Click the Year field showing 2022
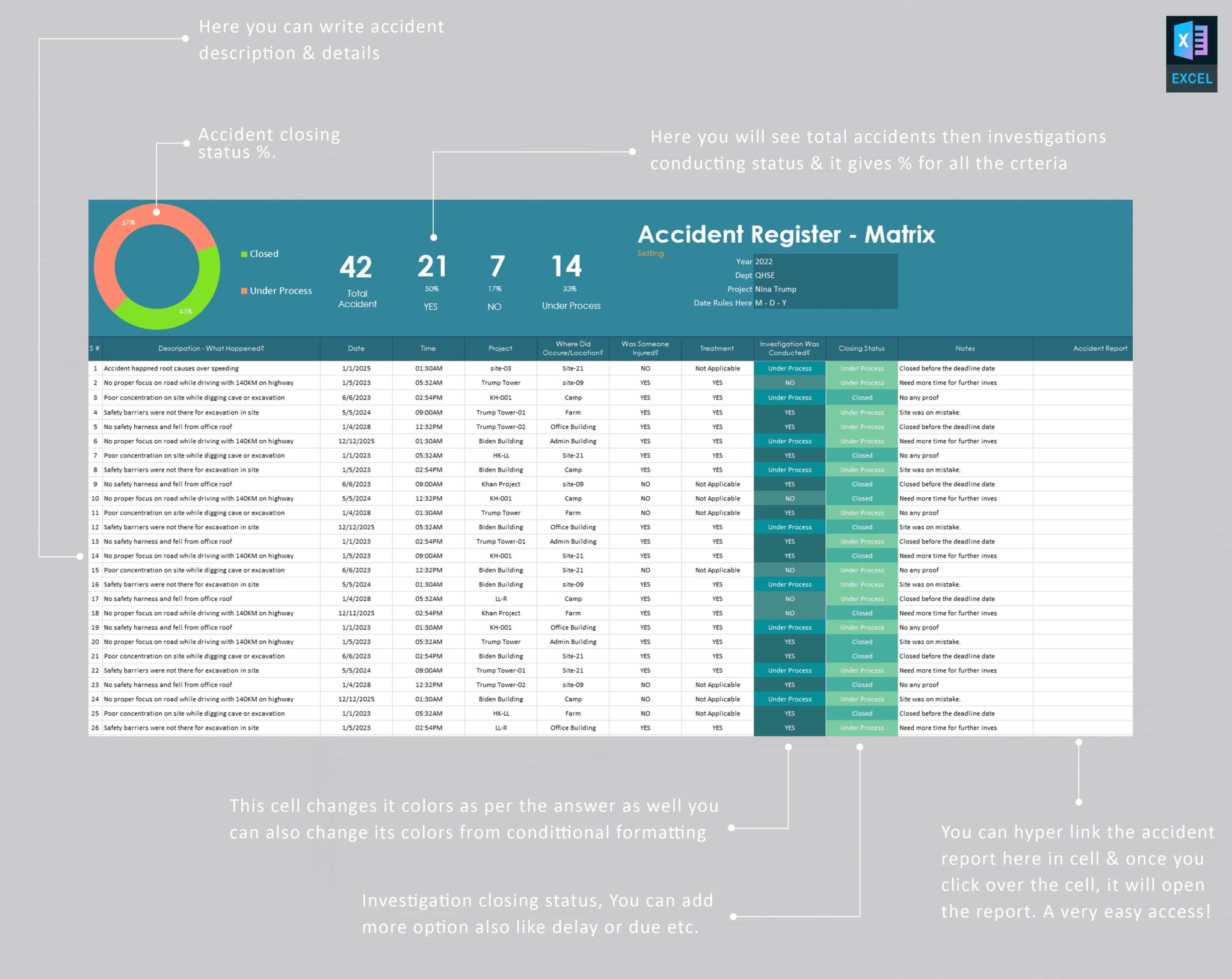The height and width of the screenshot is (979, 1232). pyautogui.click(x=763, y=261)
